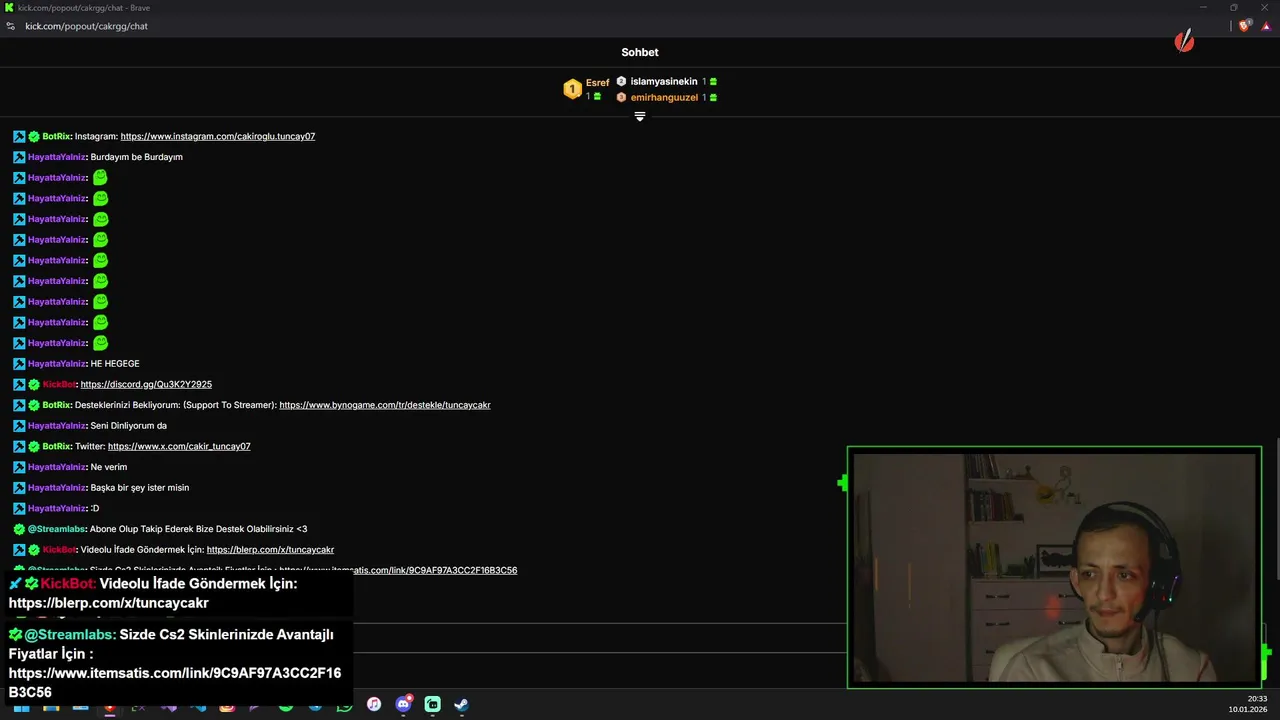The height and width of the screenshot is (720, 1280).
Task: Click HayattaYalniz on ':D' message
Action: [57, 508]
